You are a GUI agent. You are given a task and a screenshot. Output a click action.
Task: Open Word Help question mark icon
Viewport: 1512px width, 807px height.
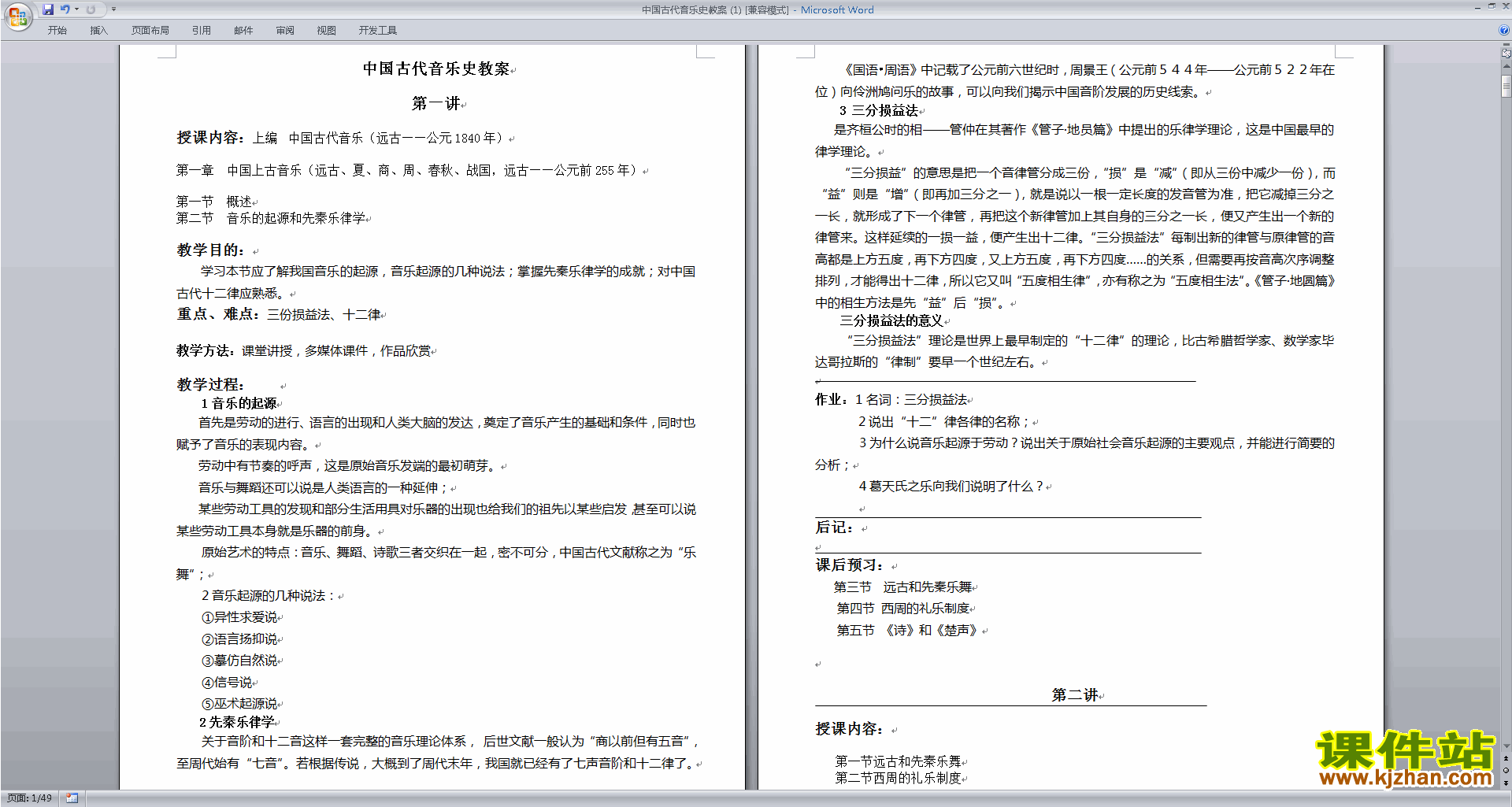click(1504, 31)
